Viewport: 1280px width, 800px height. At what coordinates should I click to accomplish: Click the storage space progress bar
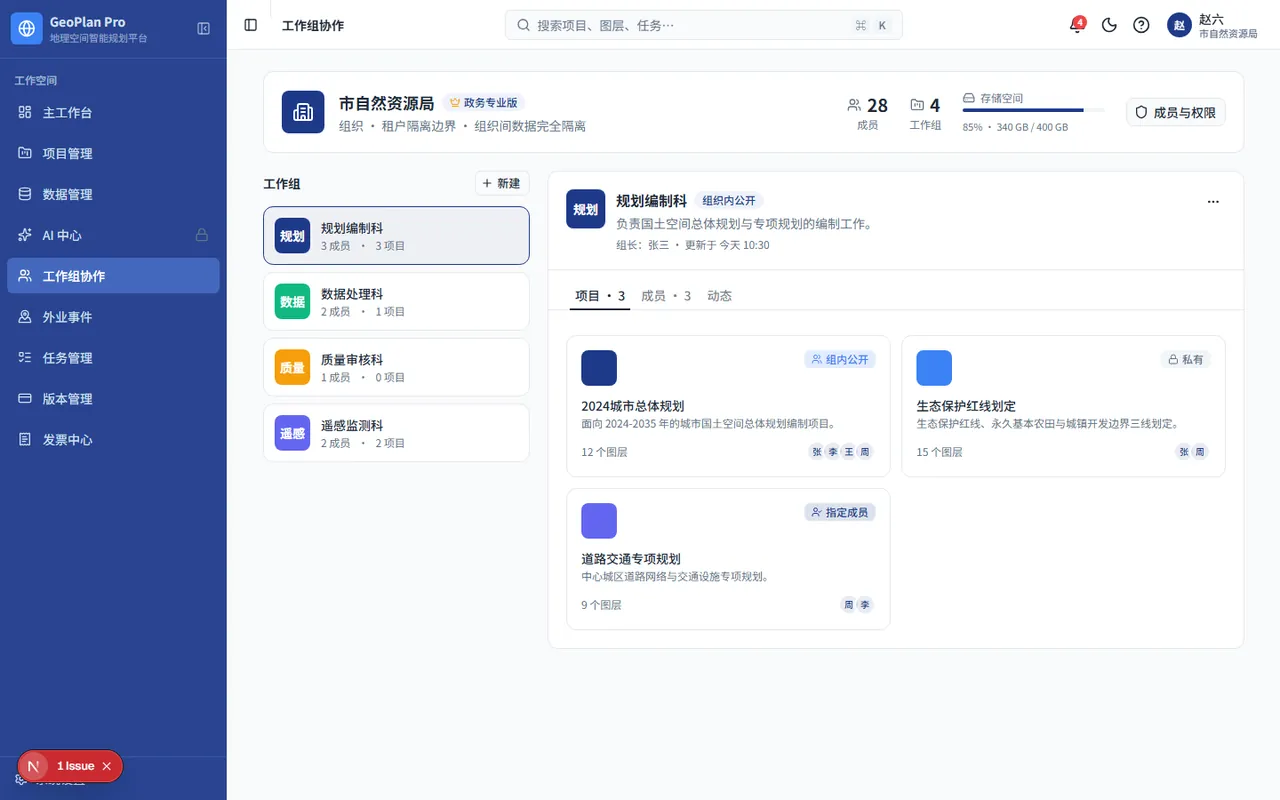(x=1034, y=110)
